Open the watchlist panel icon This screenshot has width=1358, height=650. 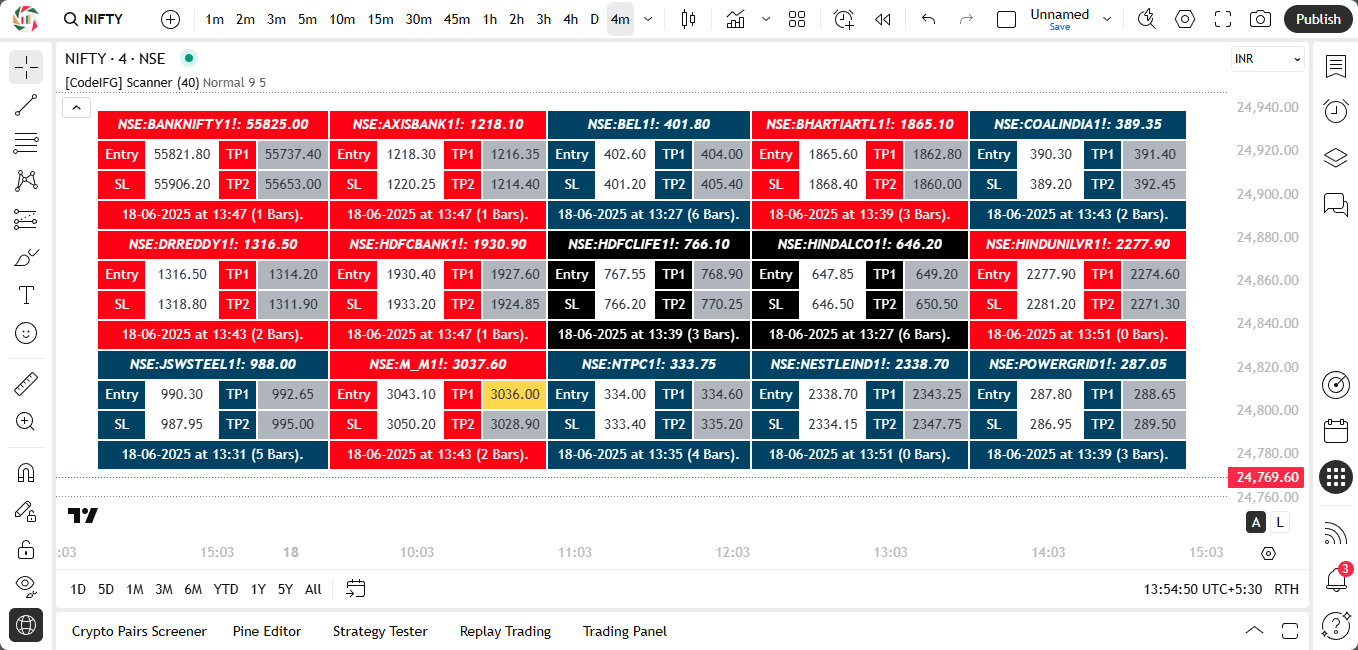[x=1336, y=67]
